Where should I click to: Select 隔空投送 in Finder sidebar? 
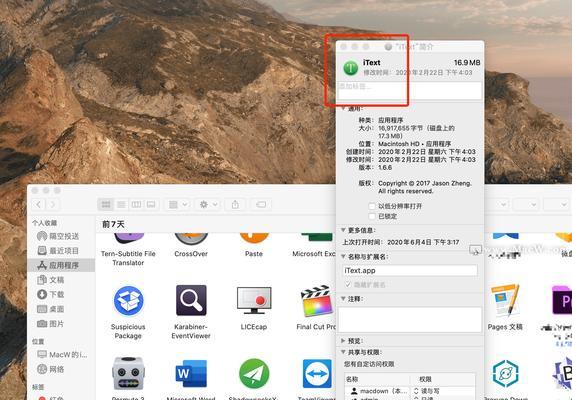coord(61,236)
